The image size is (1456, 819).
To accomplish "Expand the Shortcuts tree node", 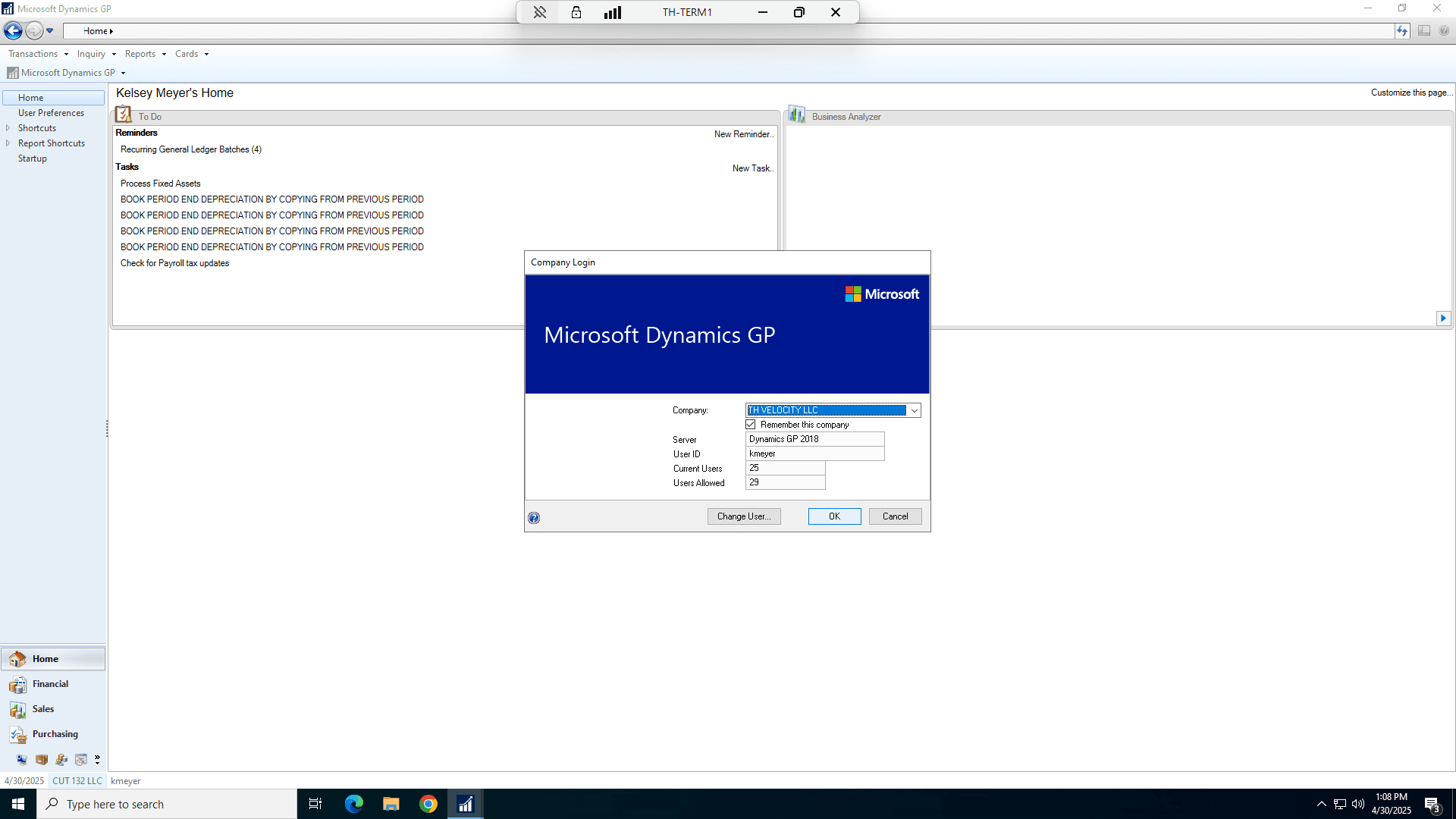I will pos(8,128).
